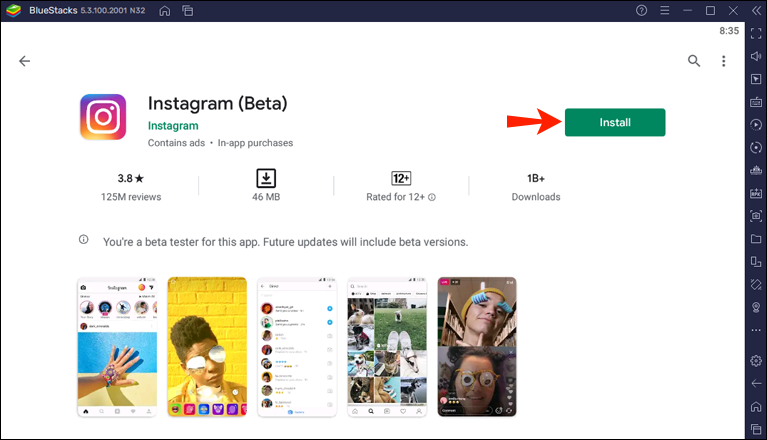
Task: Open the media folder icon in sidebar
Action: pyautogui.click(x=756, y=239)
